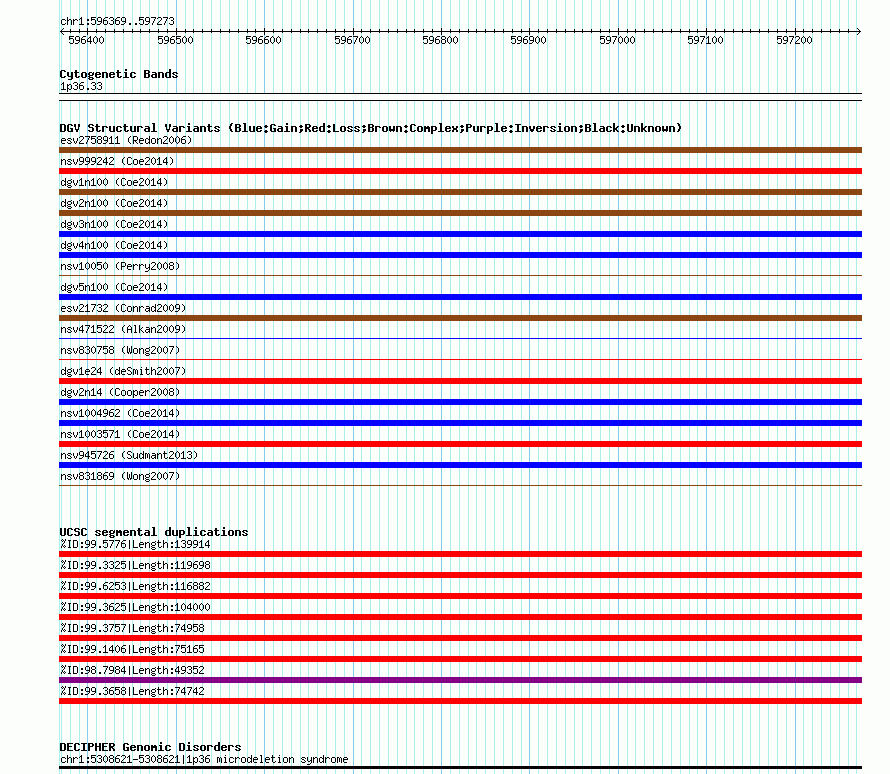Click the 597000 ruler position

coord(618,40)
